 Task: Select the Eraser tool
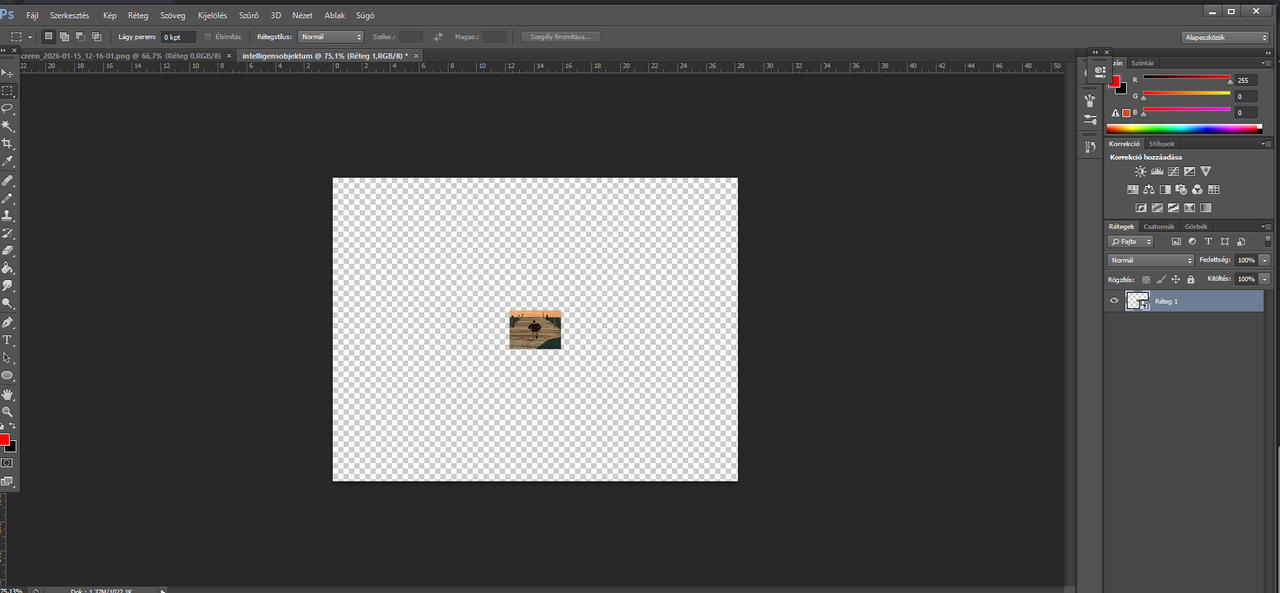(x=7, y=250)
